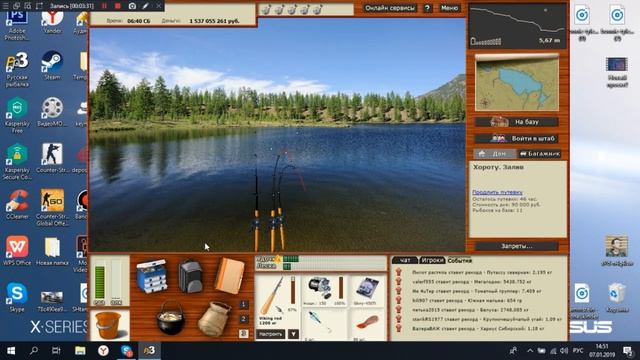Image resolution: width=640 pixels, height=360 pixels.
Task: Open the Windows notification center
Action: tap(627, 351)
